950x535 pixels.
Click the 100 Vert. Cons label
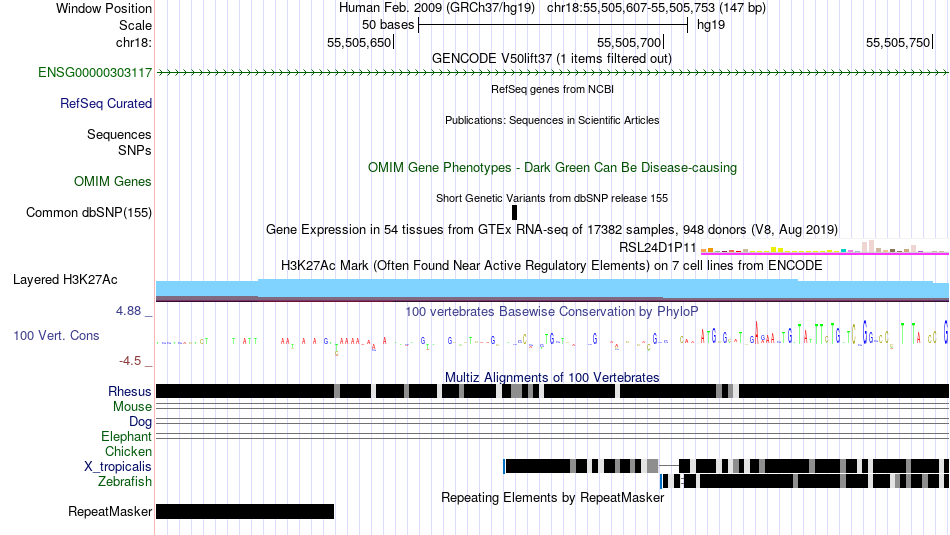[56, 336]
